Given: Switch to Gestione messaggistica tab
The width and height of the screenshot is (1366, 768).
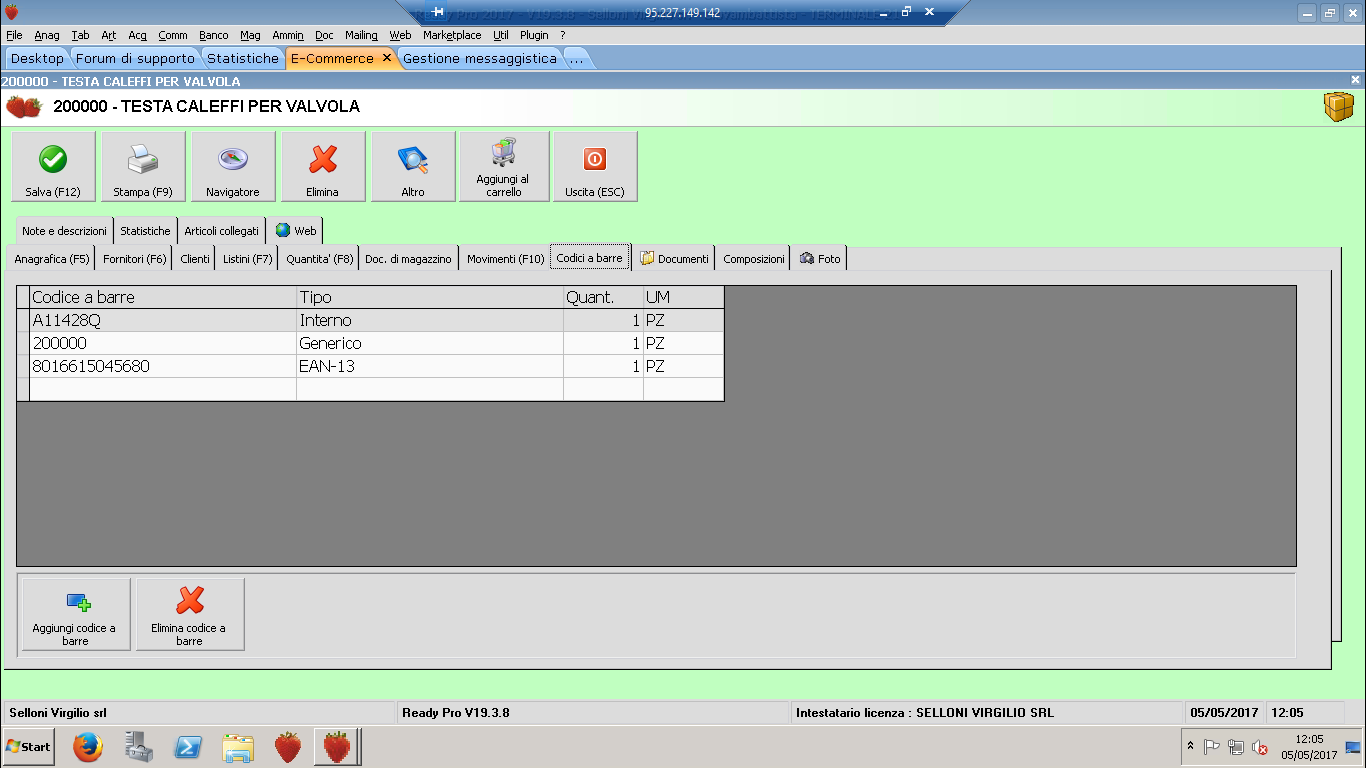Looking at the screenshot, I should [480, 58].
